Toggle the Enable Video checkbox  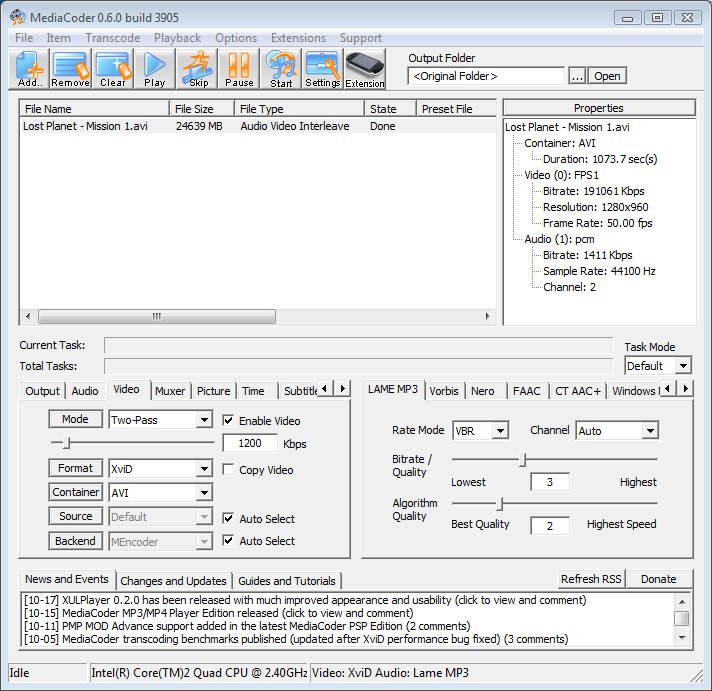[228, 420]
